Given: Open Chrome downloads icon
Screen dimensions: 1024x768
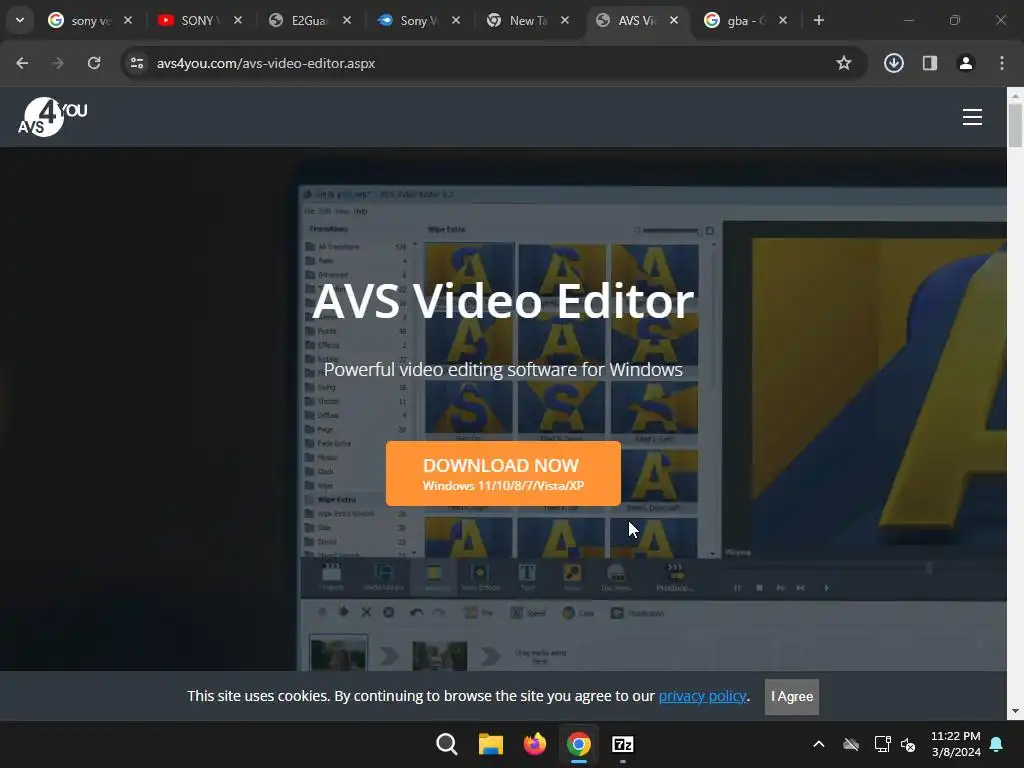Looking at the screenshot, I should [894, 63].
